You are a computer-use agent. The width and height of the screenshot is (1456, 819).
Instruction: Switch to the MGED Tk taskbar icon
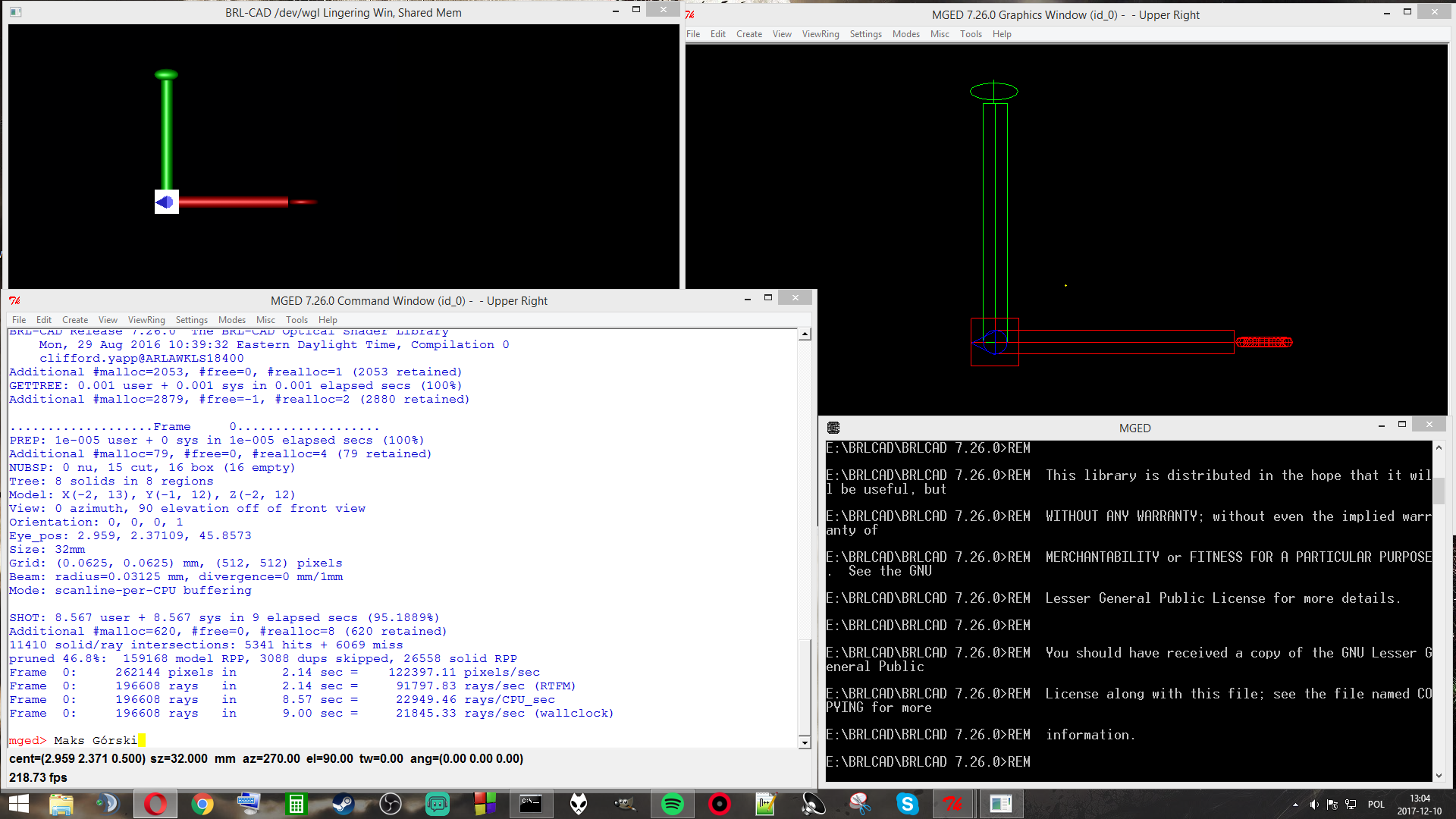(x=954, y=804)
